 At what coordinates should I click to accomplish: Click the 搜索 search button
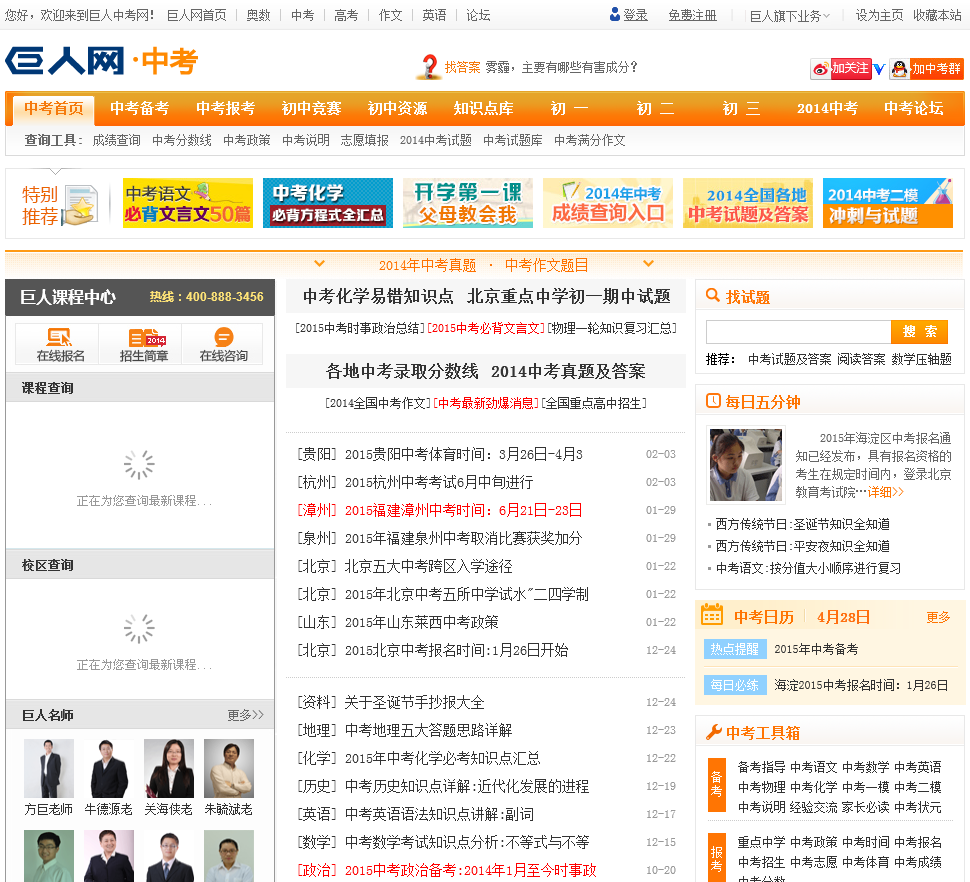[x=919, y=332]
